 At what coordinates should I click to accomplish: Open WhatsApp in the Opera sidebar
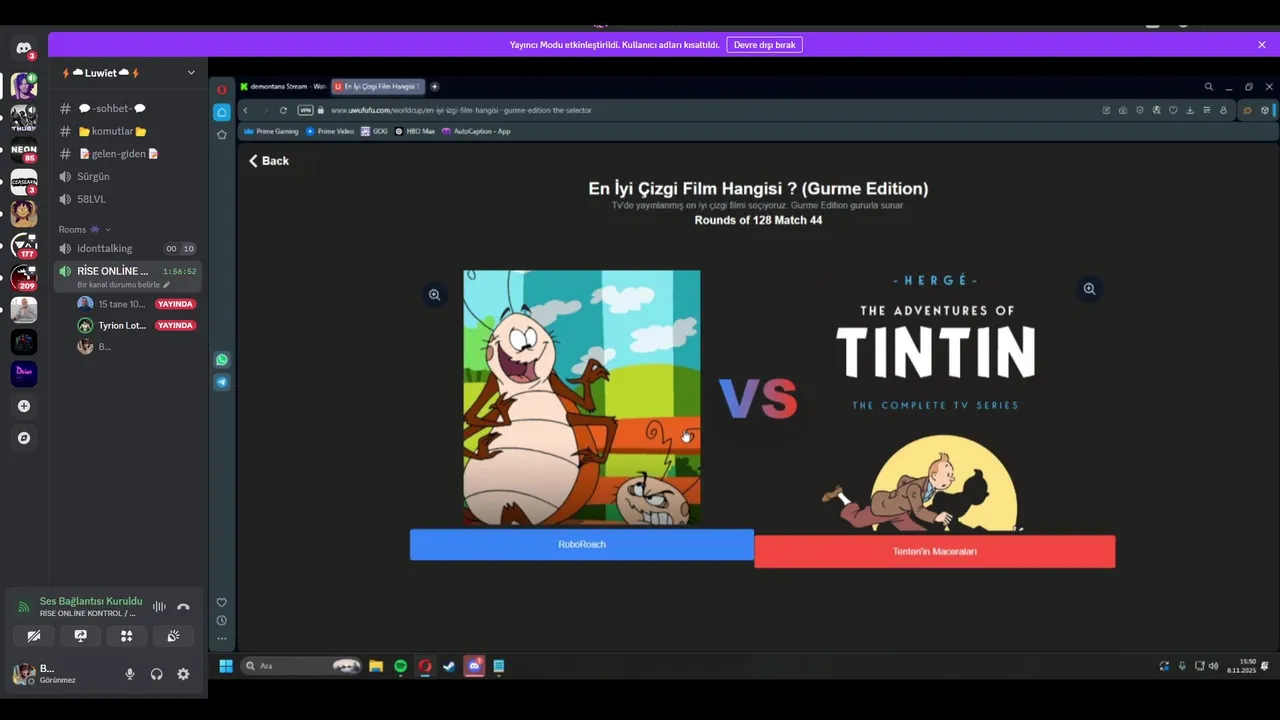point(222,360)
